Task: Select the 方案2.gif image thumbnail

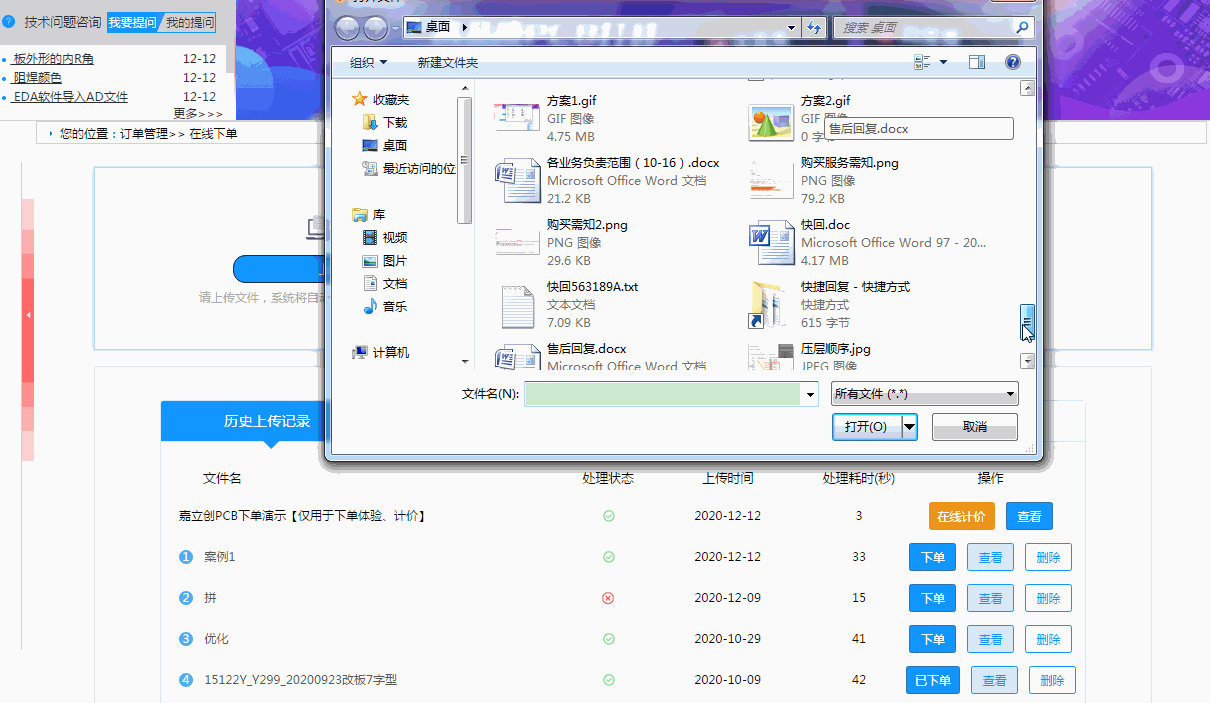Action: click(771, 118)
